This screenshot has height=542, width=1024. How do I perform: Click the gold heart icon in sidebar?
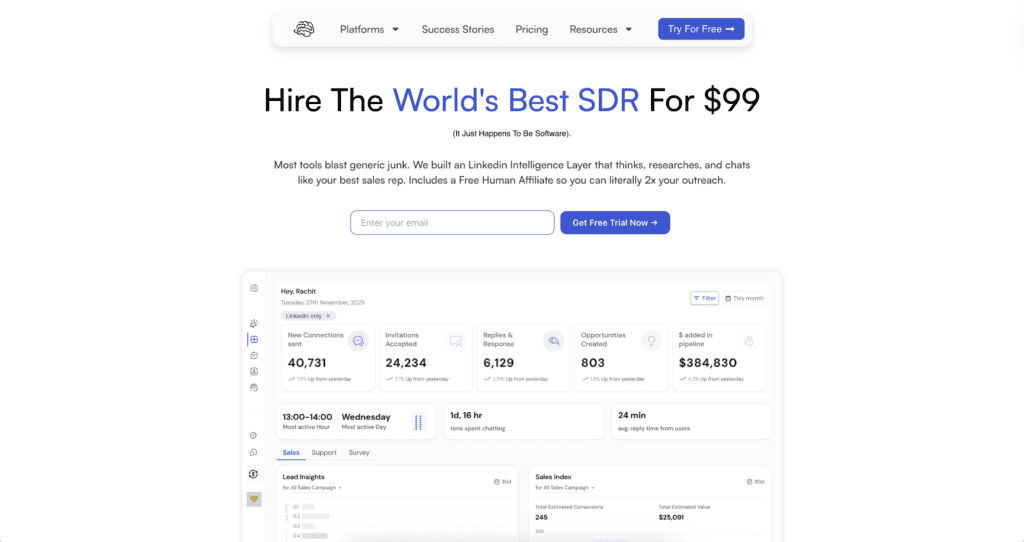coord(254,498)
